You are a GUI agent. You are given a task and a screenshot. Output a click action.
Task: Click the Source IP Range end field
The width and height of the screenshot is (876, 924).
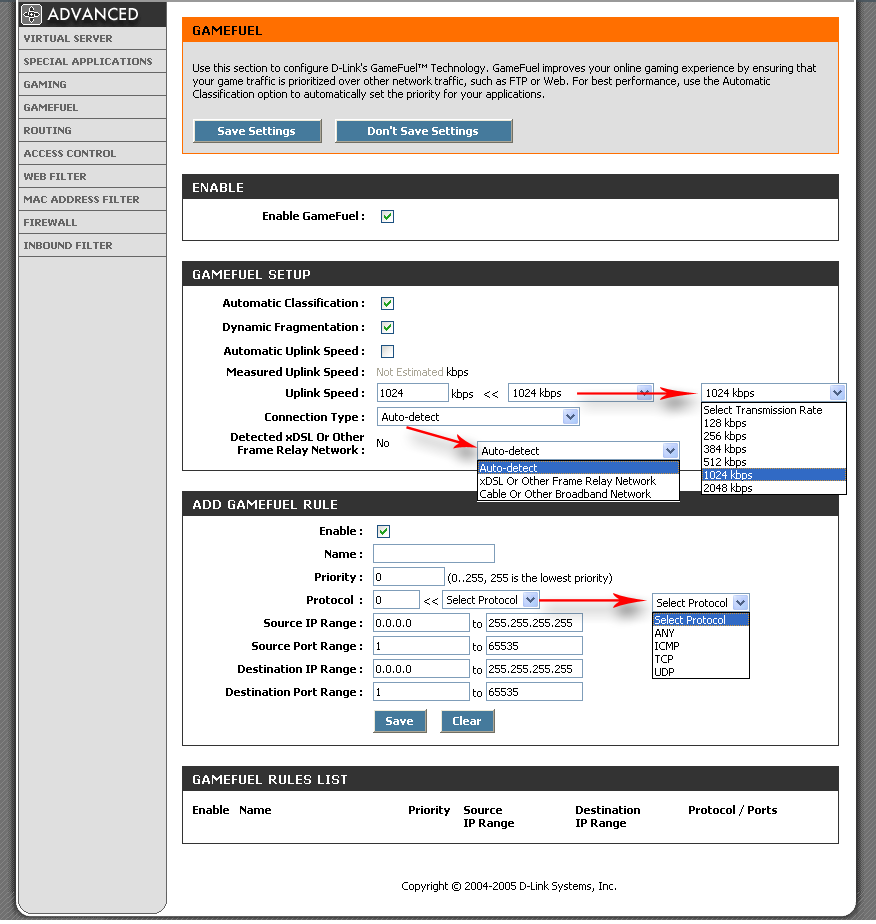[534, 623]
